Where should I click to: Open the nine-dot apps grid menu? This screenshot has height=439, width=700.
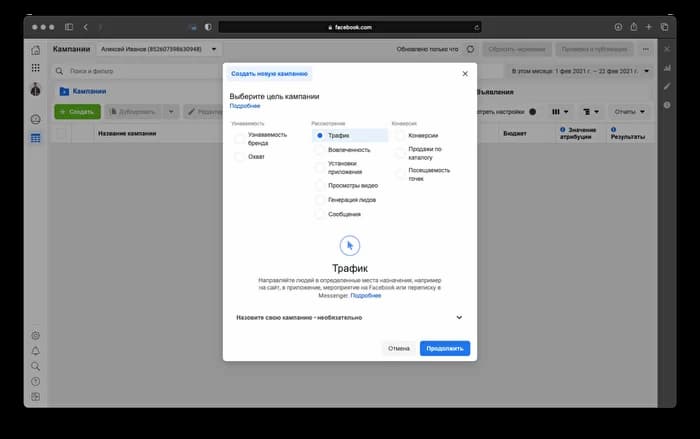[x=36, y=68]
